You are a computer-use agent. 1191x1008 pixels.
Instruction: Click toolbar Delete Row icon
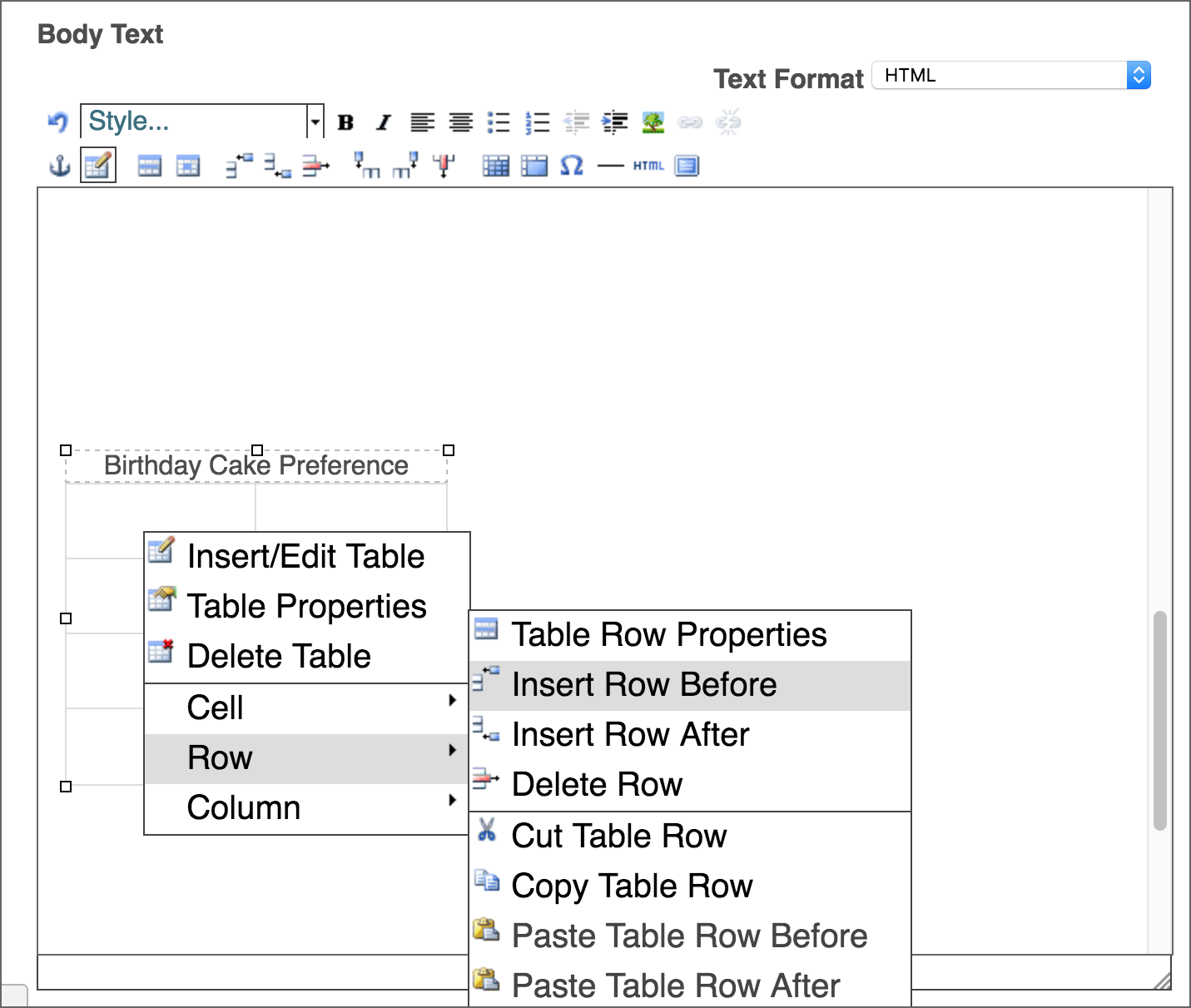315,166
